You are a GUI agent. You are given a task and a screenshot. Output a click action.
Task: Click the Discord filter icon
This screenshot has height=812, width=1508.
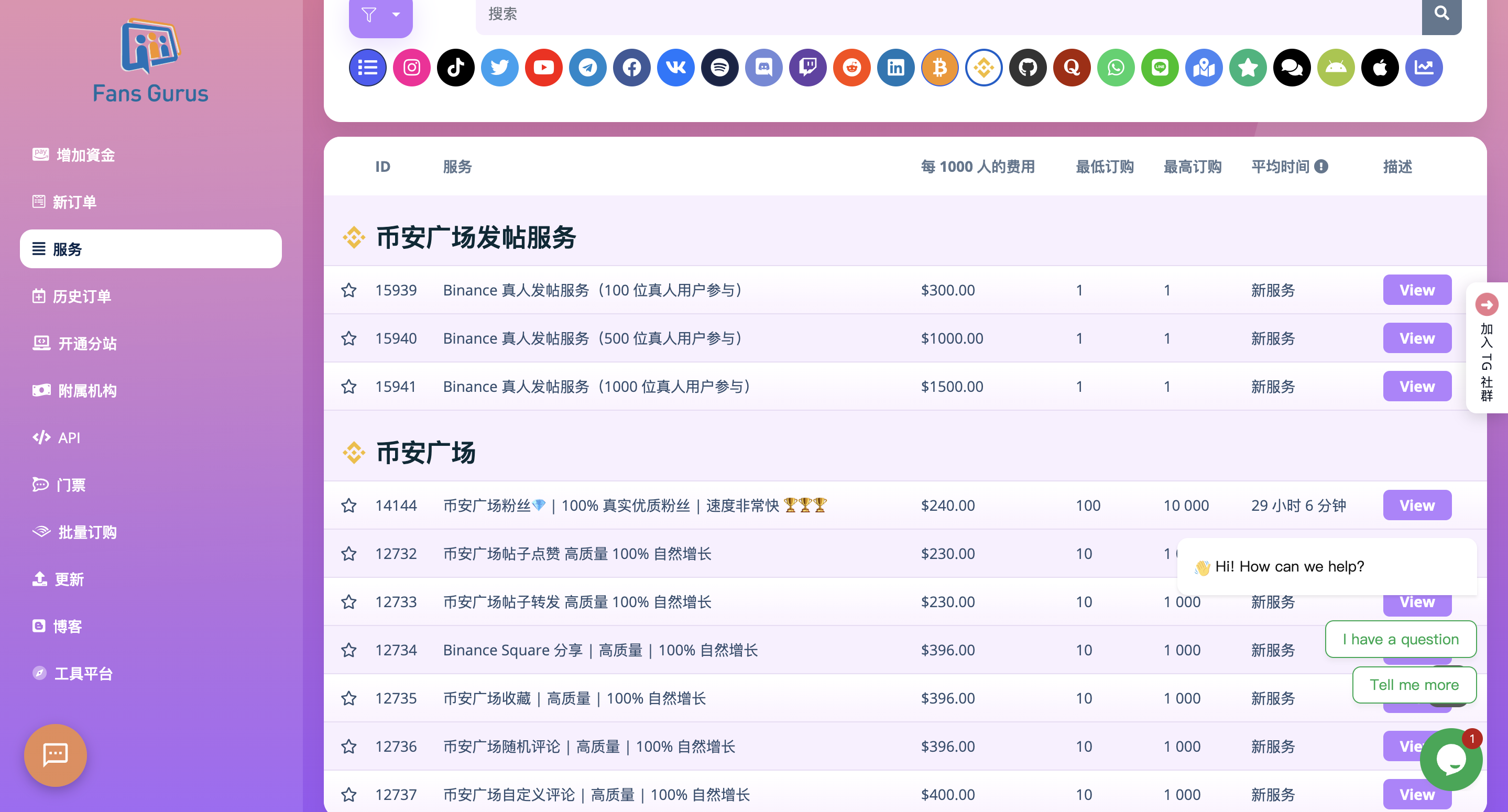click(764, 68)
